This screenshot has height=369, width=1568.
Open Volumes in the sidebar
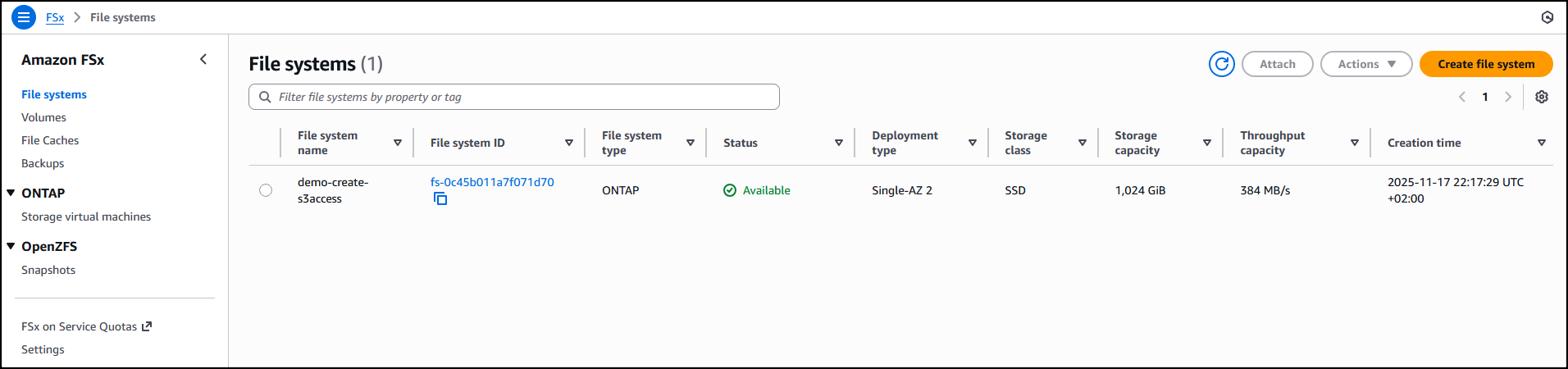click(x=43, y=117)
